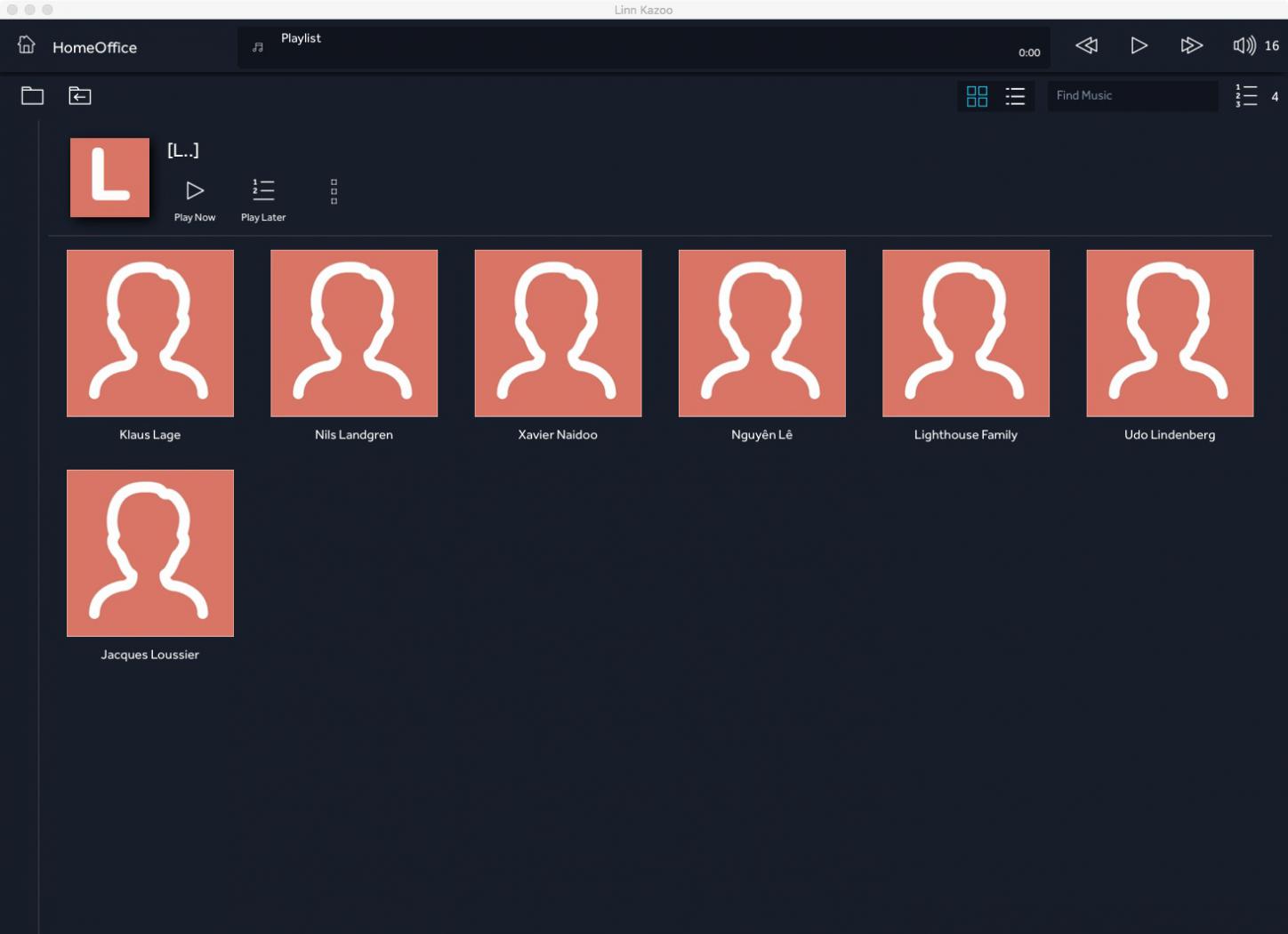Open the music folder browser icon

[33, 96]
